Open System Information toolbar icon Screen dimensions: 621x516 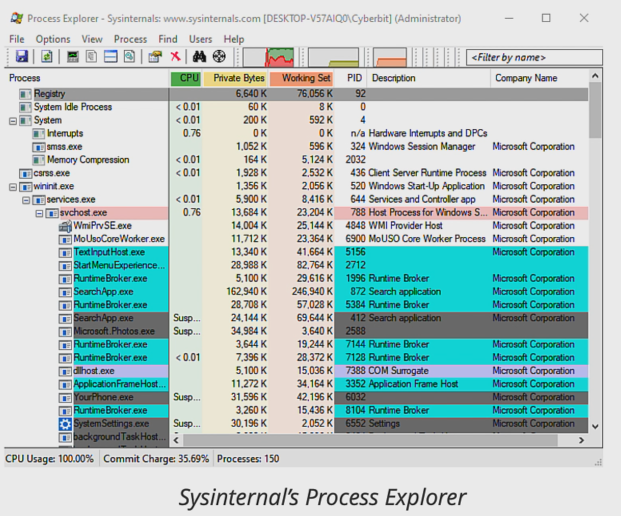coord(72,57)
